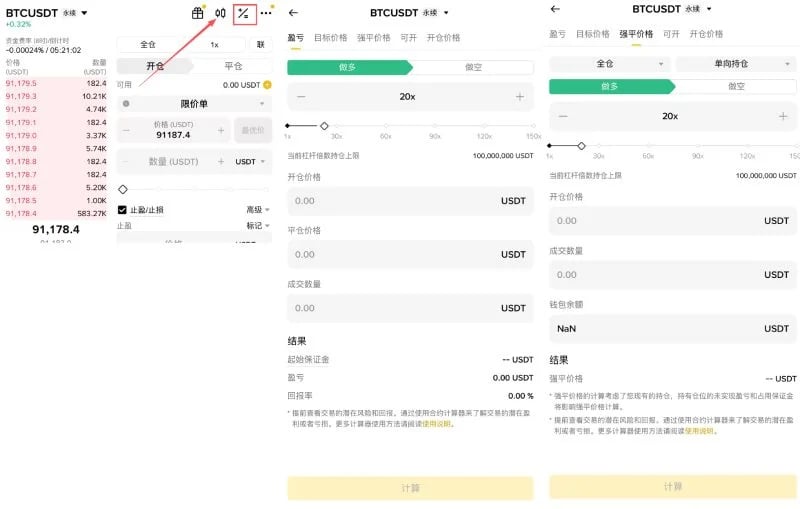Open the gift rewards icon
Viewport: 800px width, 509px height.
click(197, 13)
